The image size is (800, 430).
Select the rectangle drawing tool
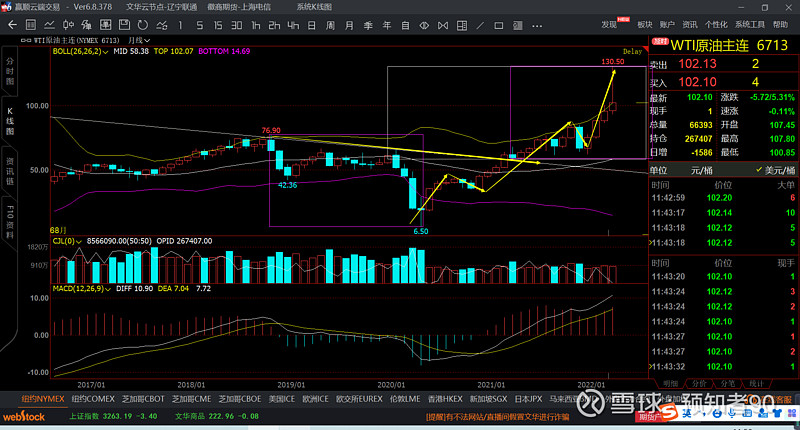point(499,25)
